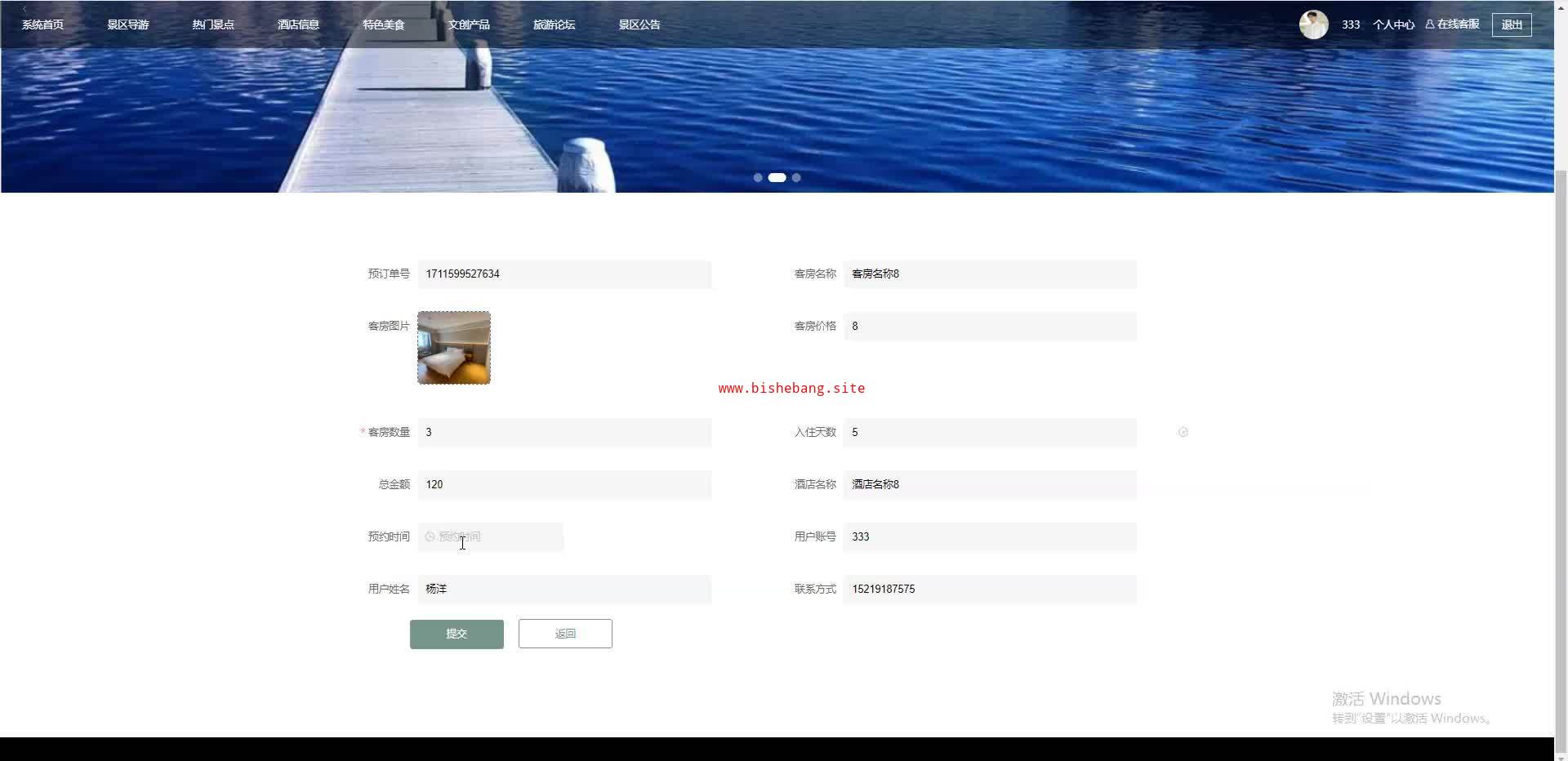Click the 客房图片 label text
The height and width of the screenshot is (761, 1568).
pyautogui.click(x=389, y=326)
